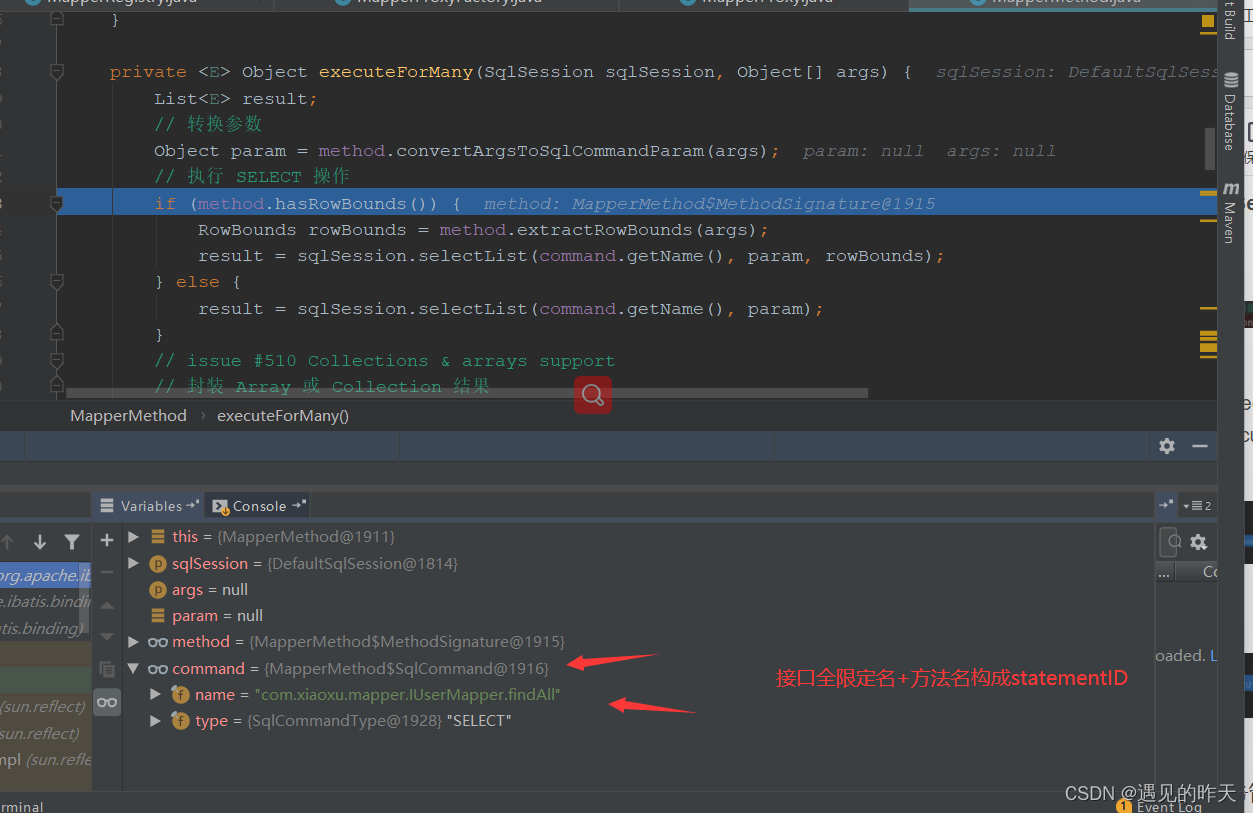The image size is (1253, 813).
Task: Restore the debug layout with the arrow icon
Action: [1166, 506]
